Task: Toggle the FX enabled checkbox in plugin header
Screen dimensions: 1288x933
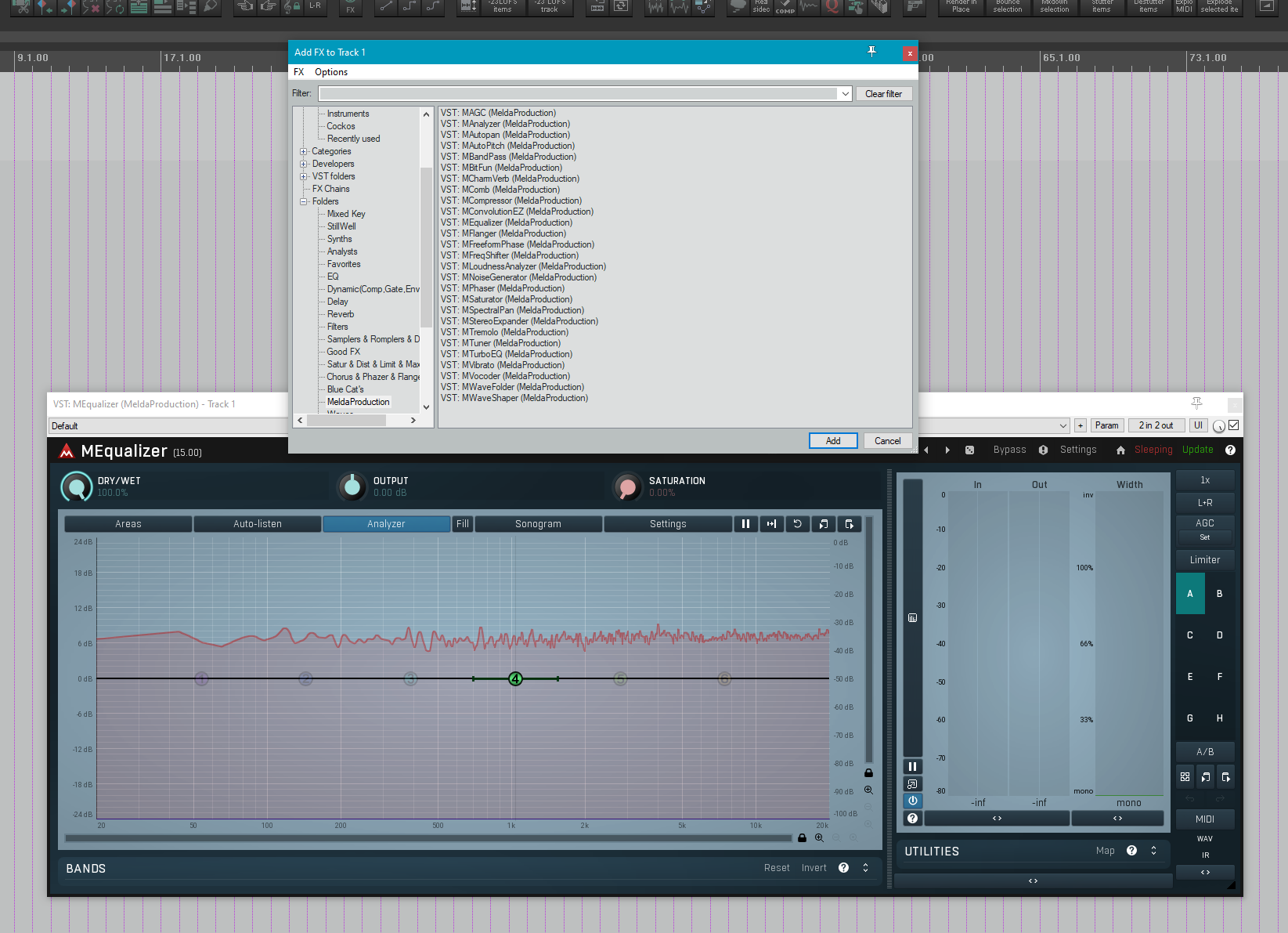Action: click(1234, 425)
